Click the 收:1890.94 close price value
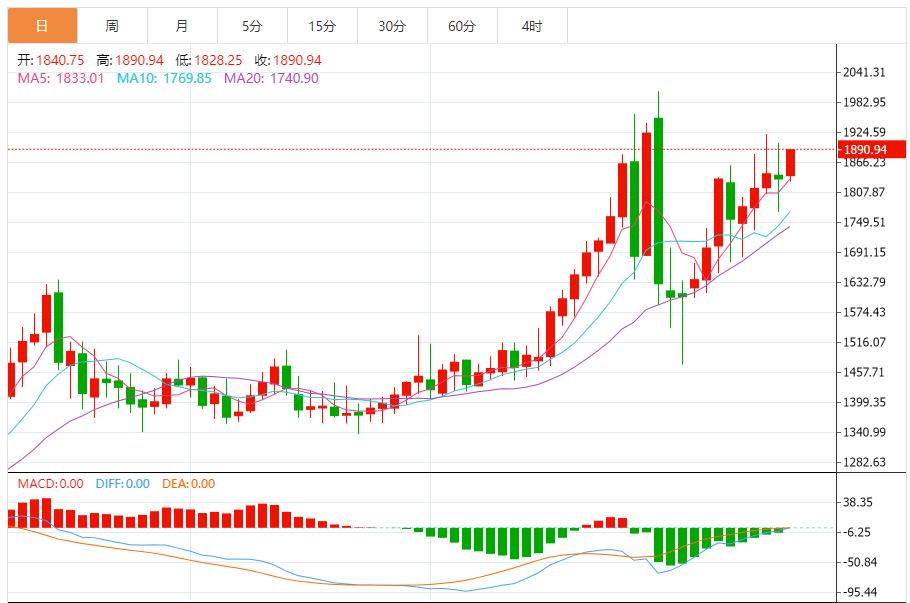The width and height of the screenshot is (910, 603). coord(288,60)
